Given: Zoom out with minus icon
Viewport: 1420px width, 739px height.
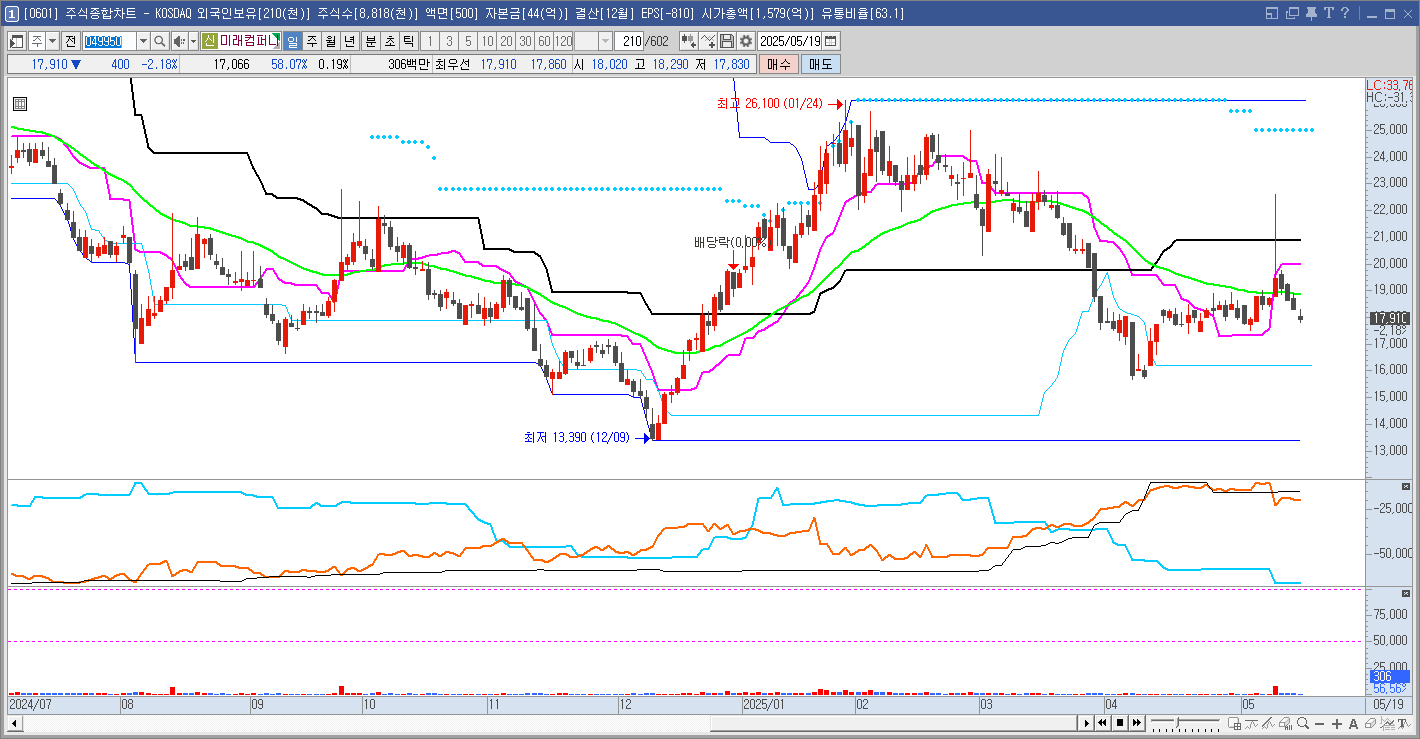Looking at the screenshot, I should (x=1320, y=723).
